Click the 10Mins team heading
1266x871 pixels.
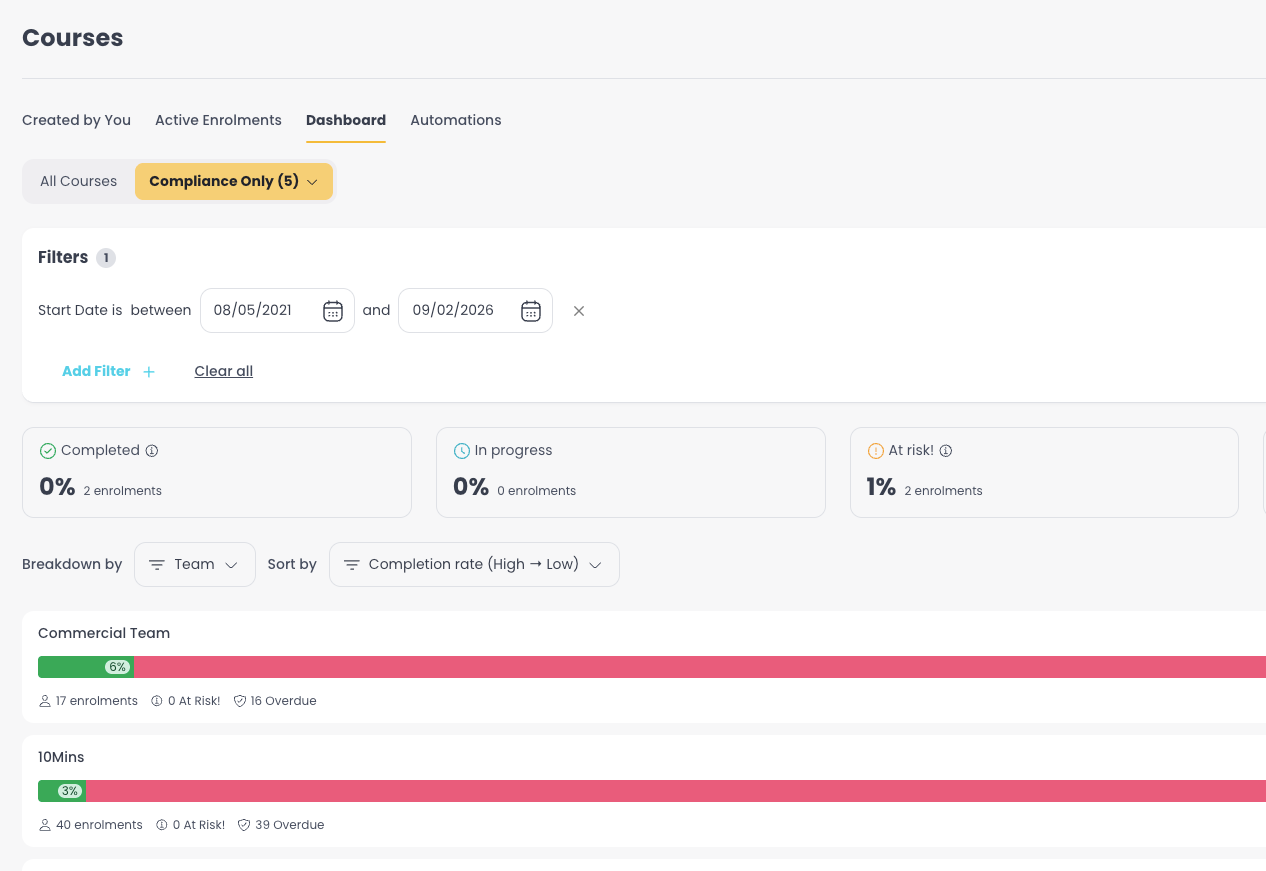[62, 758]
